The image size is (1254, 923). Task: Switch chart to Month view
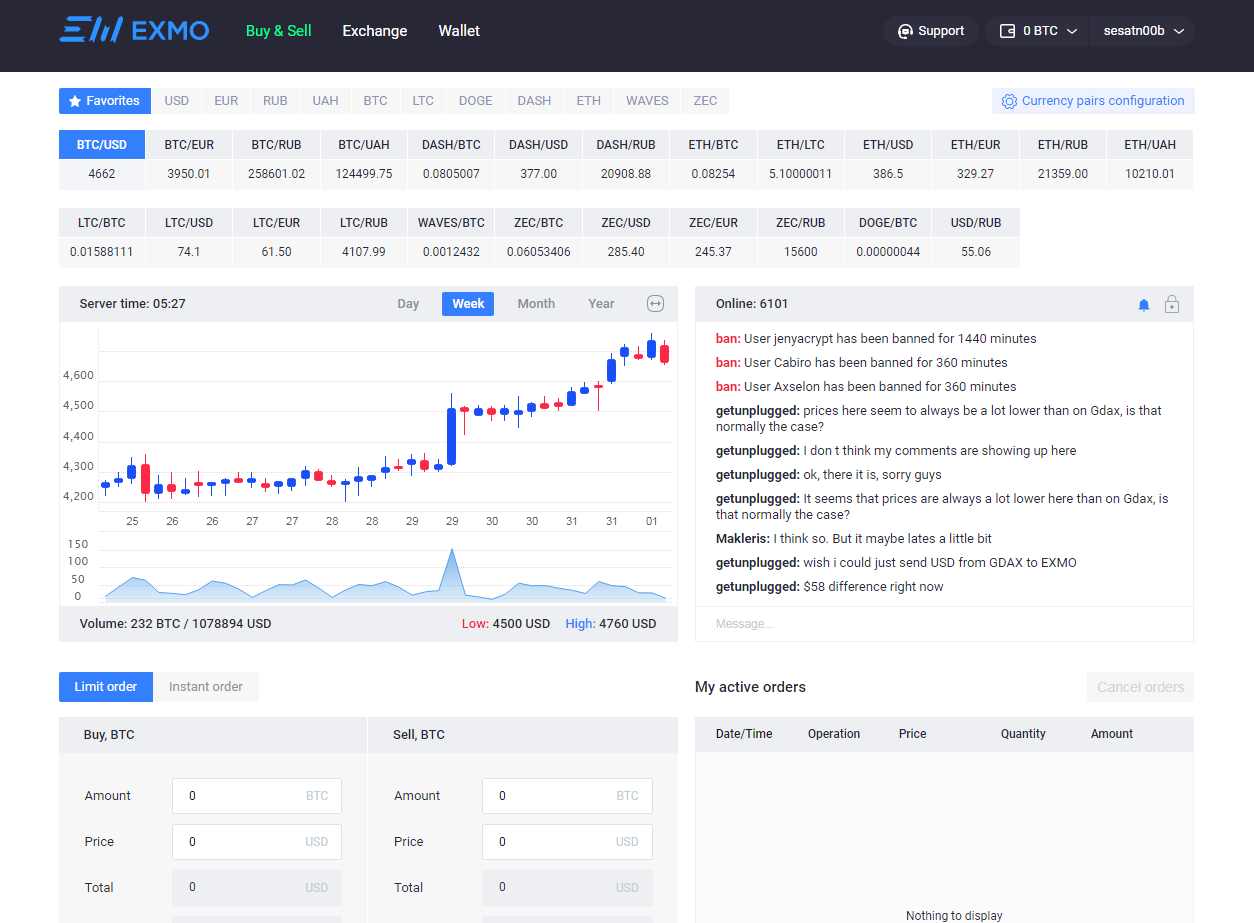point(536,304)
